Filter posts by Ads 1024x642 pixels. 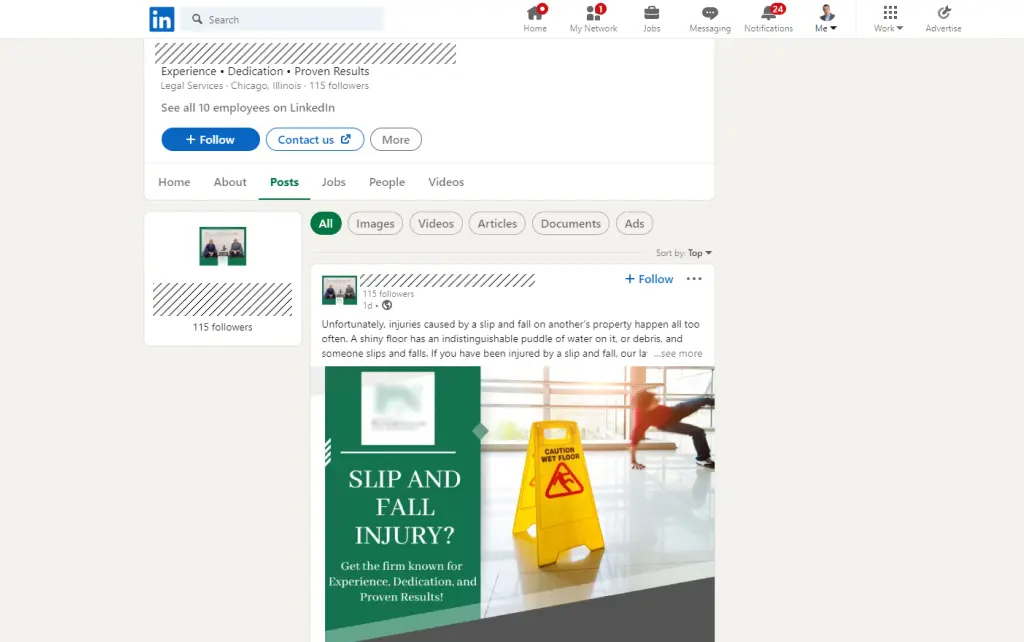634,223
